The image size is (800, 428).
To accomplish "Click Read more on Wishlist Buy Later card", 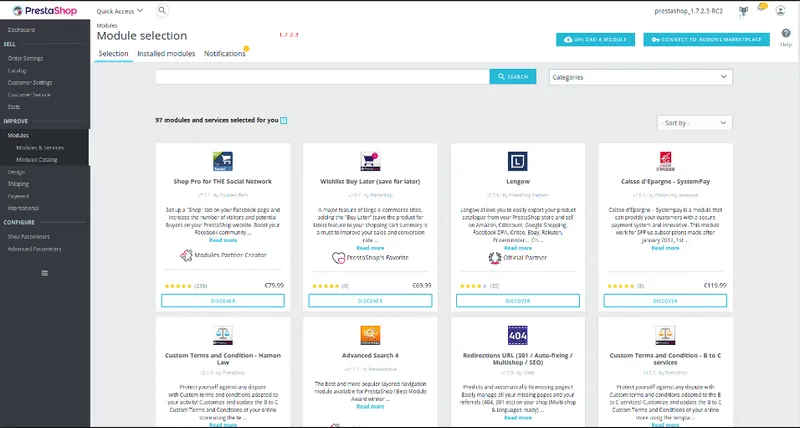I will 370,248.
